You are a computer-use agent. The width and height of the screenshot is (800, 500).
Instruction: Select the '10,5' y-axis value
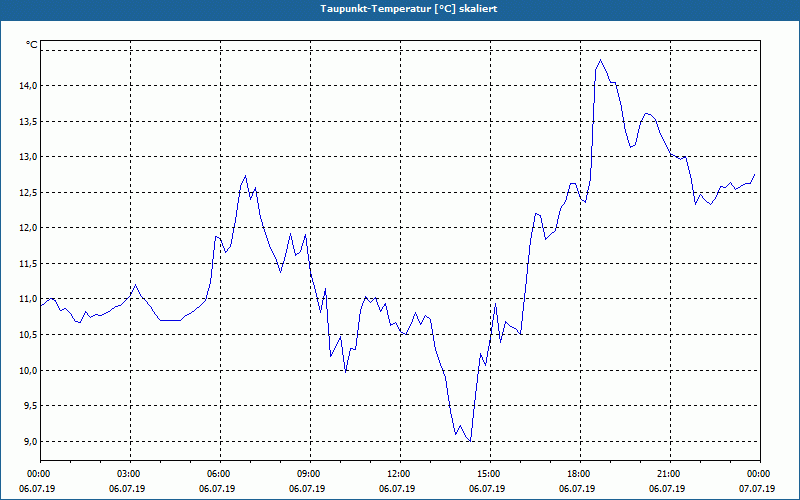click(x=29, y=334)
